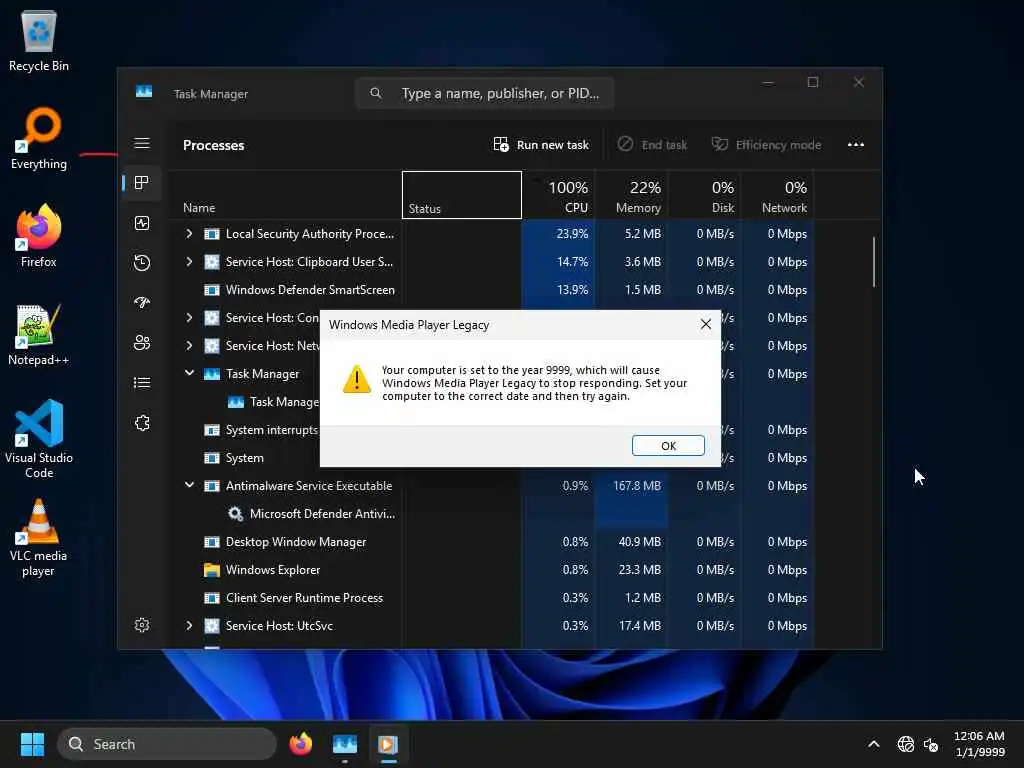Expand Service Host: UtcSvc row
The image size is (1024, 768).
click(189, 625)
